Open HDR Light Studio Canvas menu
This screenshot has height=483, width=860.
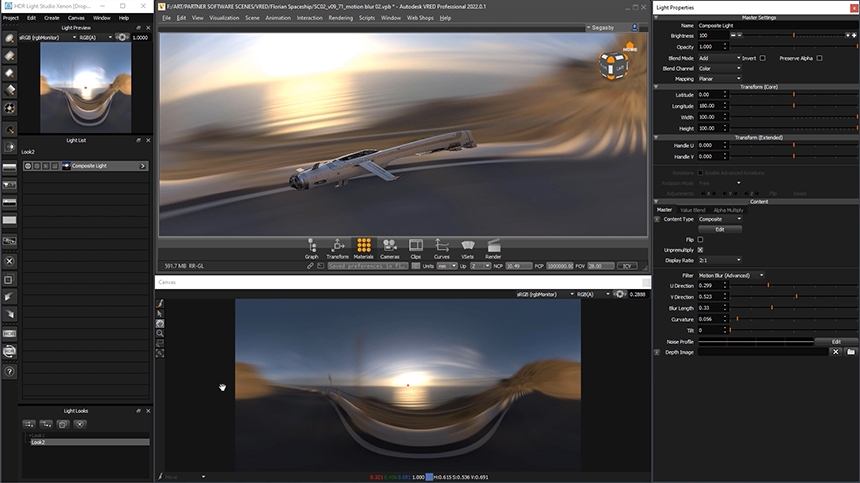76,18
